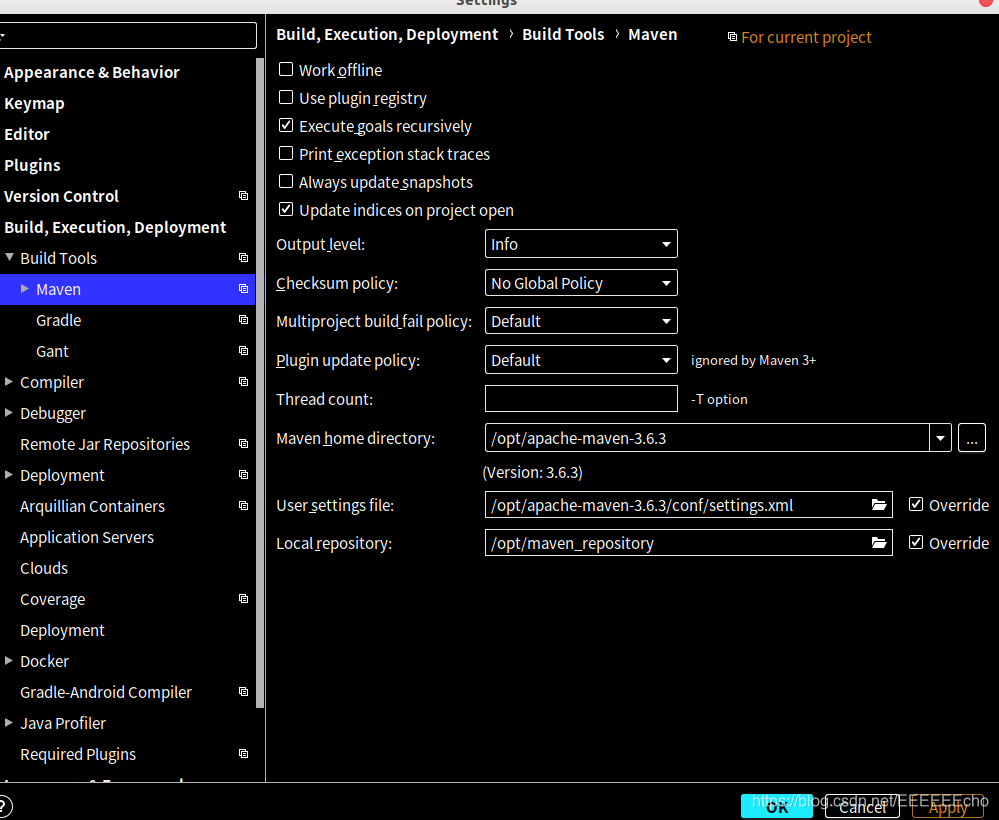Open Maven home directory dropdown arrow
This screenshot has height=820, width=999.
[x=940, y=438]
